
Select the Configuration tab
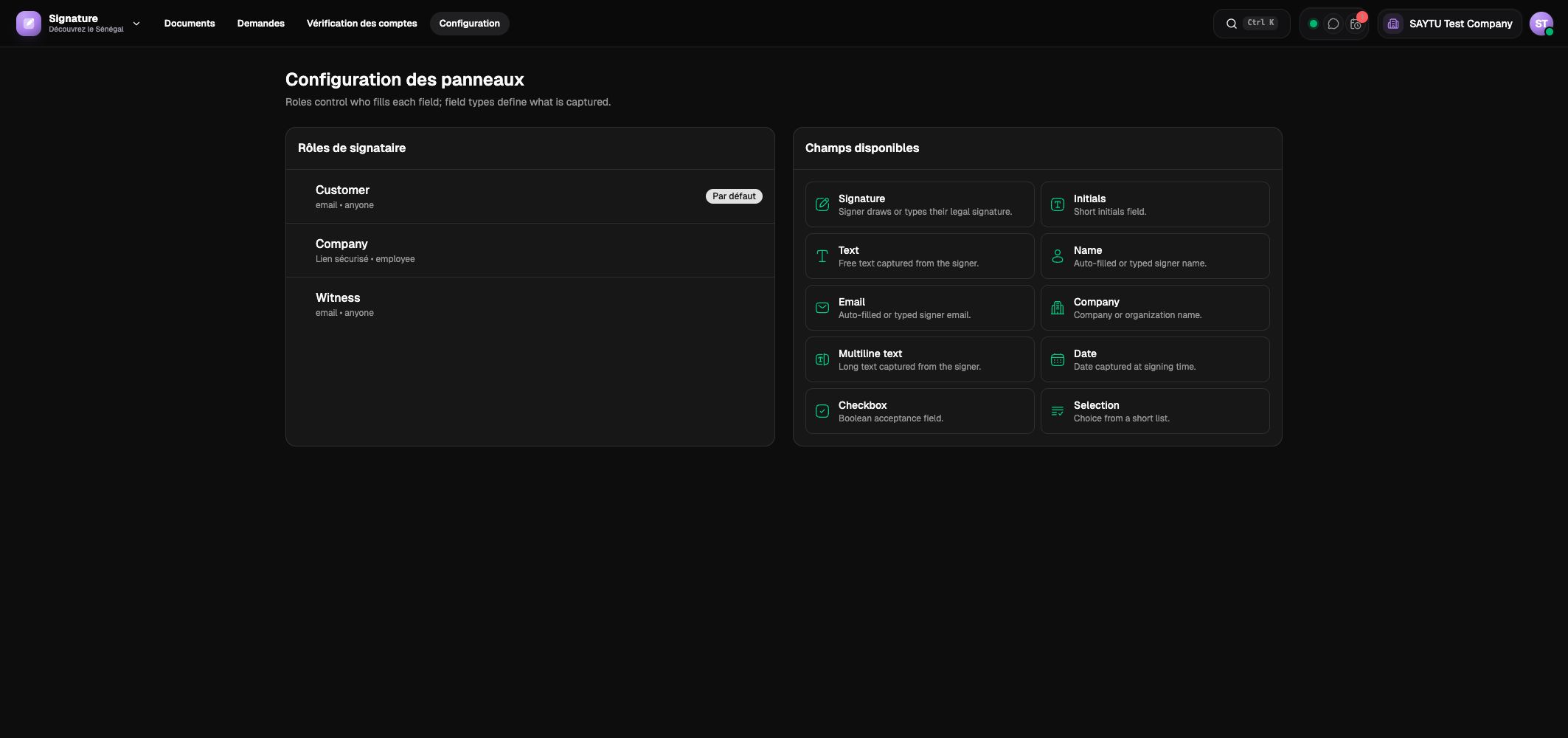[x=470, y=24]
